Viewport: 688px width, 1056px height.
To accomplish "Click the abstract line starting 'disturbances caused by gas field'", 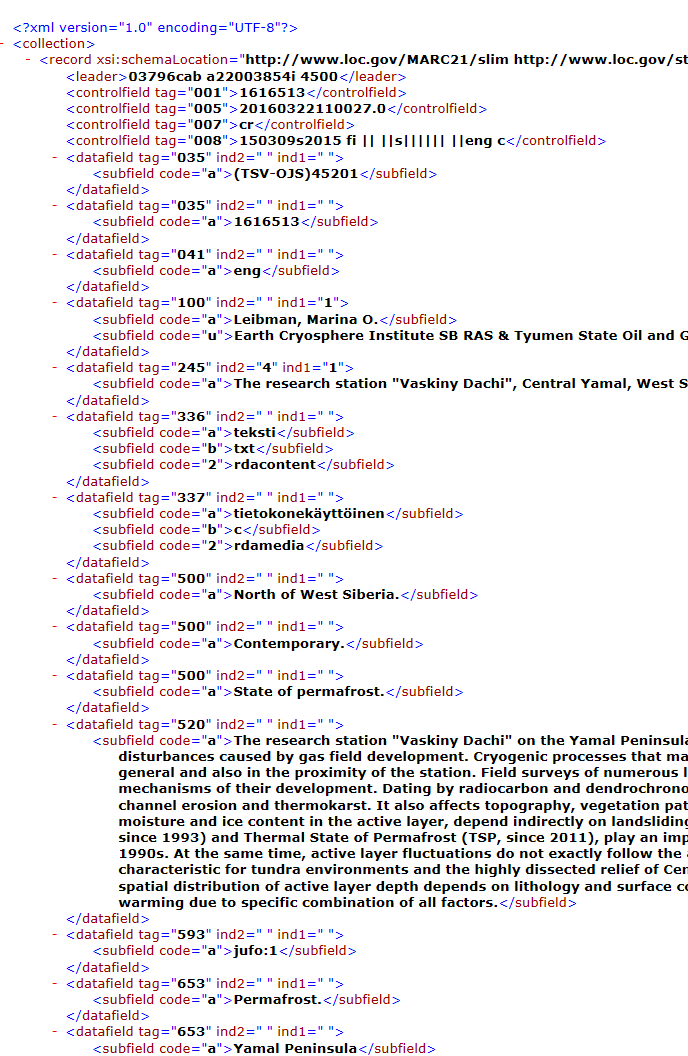I will (x=403, y=757).
